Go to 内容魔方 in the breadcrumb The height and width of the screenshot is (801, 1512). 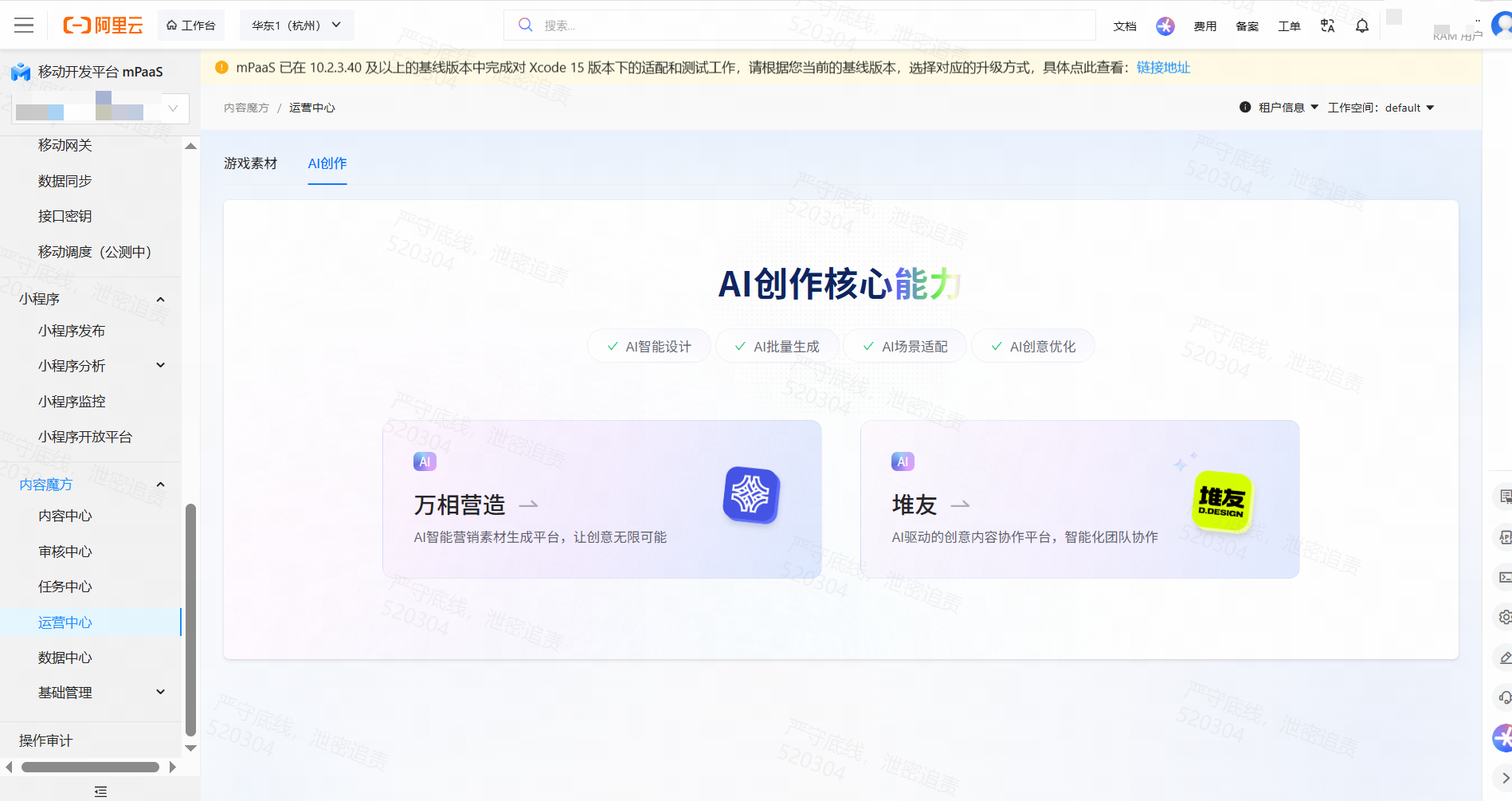(246, 108)
